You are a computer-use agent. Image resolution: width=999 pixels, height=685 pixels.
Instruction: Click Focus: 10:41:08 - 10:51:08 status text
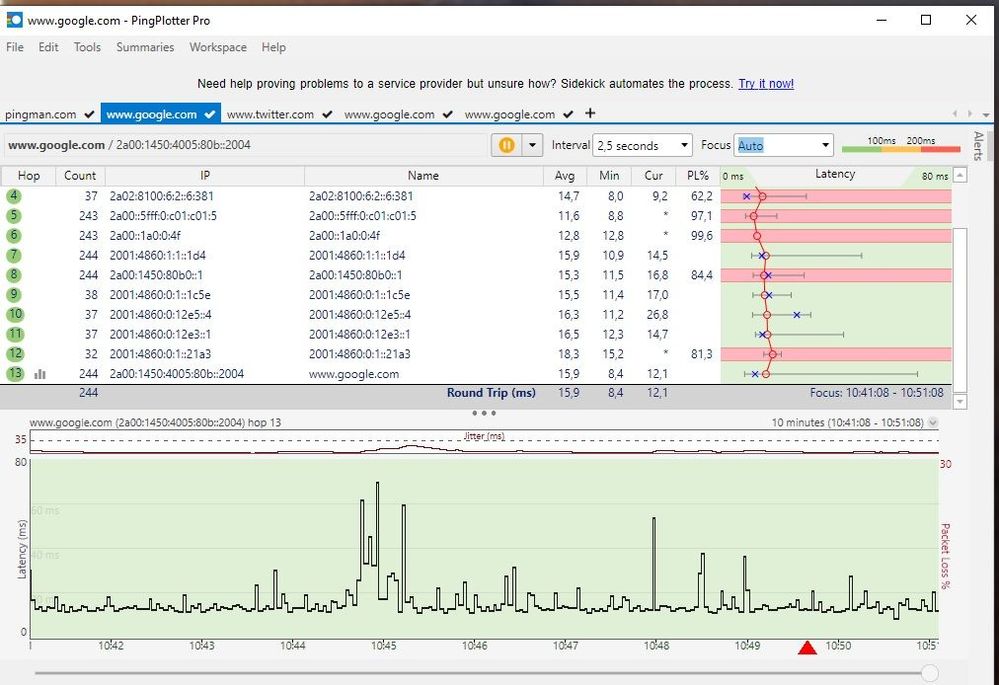[877, 393]
